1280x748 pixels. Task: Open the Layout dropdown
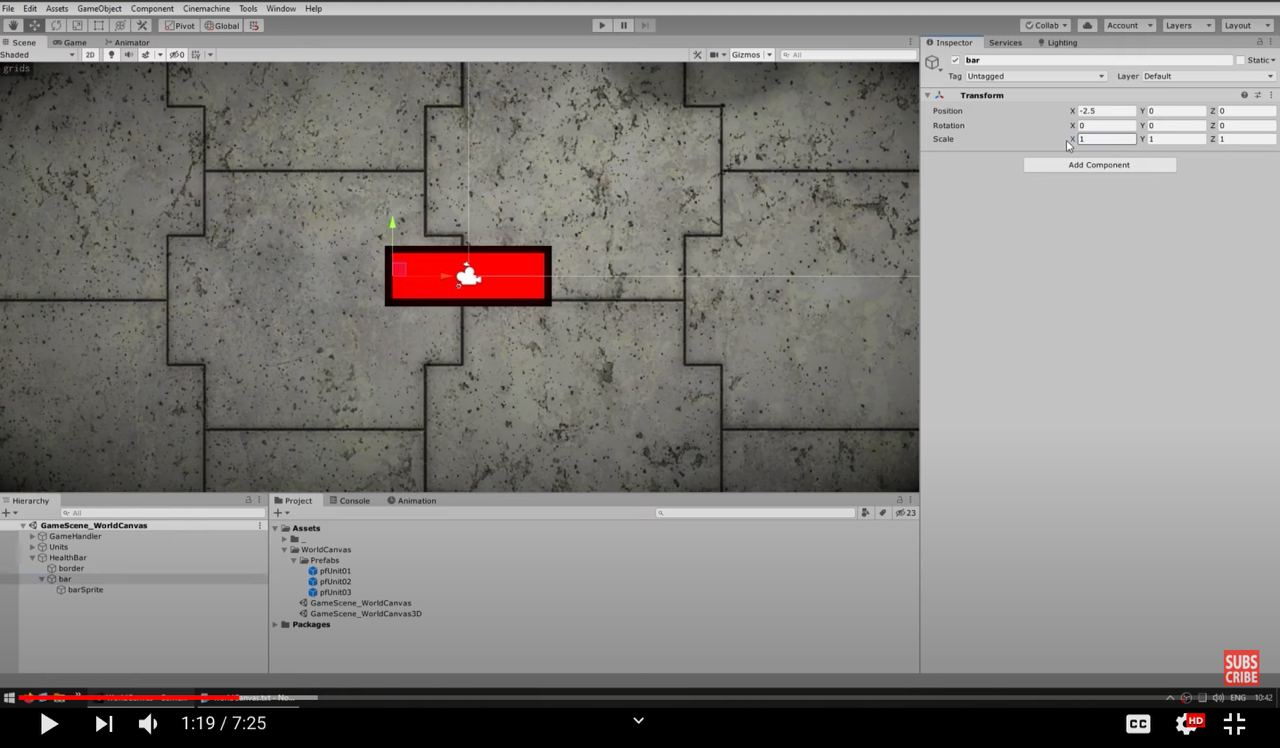[1246, 25]
